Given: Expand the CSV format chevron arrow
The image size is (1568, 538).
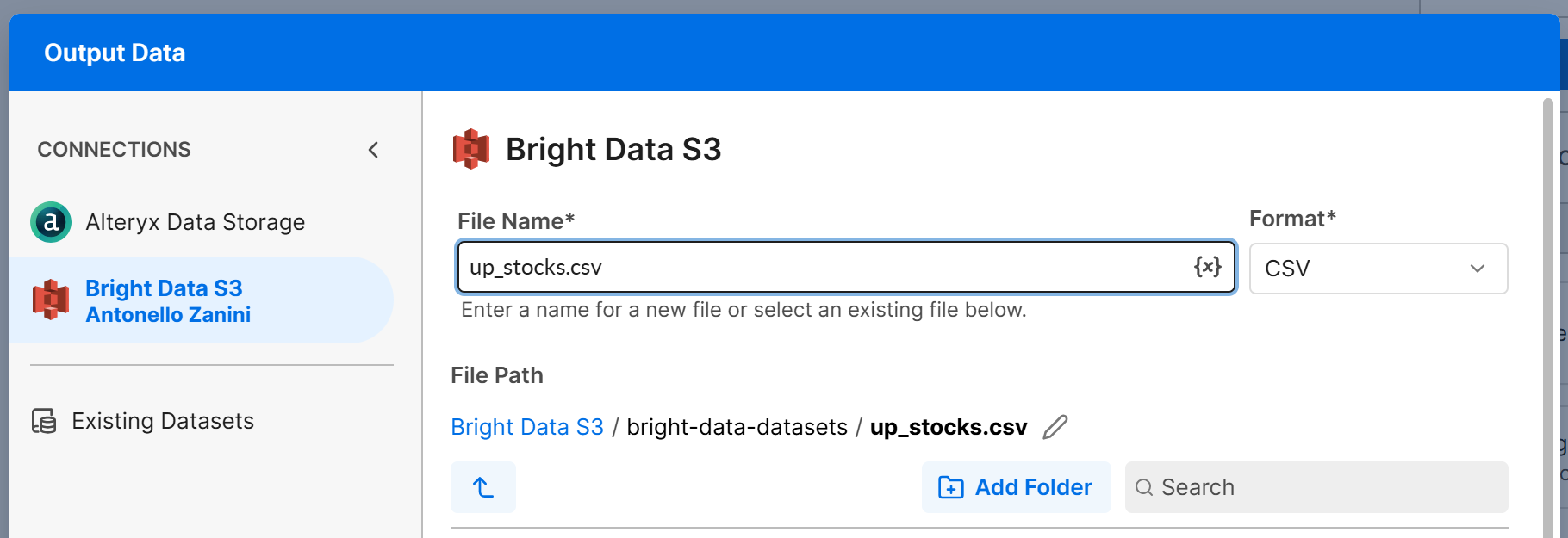Looking at the screenshot, I should (1478, 269).
